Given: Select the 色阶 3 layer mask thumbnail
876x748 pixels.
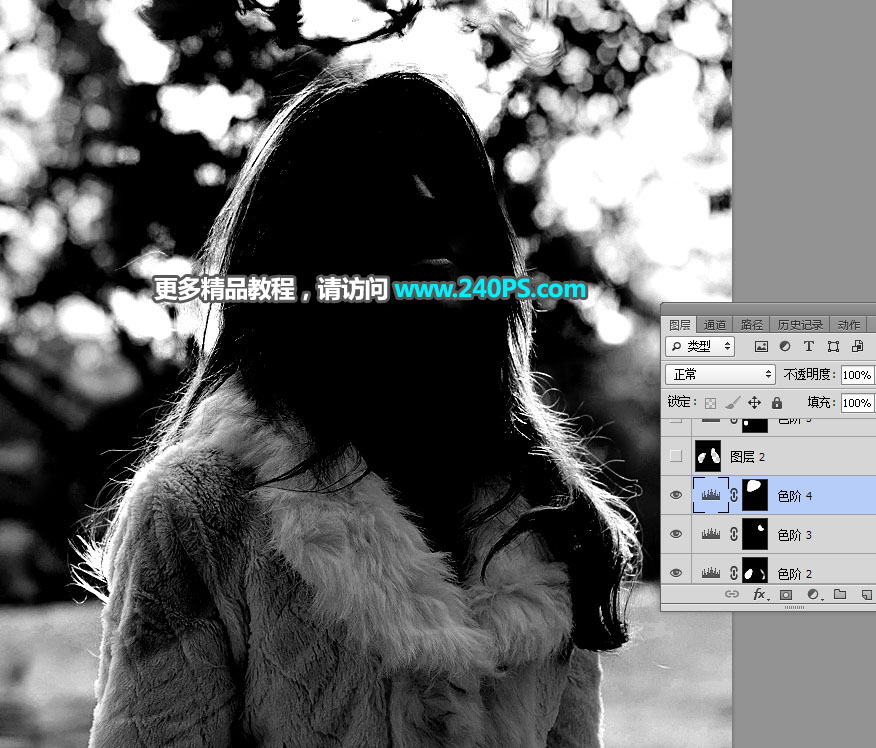Looking at the screenshot, I should [x=755, y=534].
